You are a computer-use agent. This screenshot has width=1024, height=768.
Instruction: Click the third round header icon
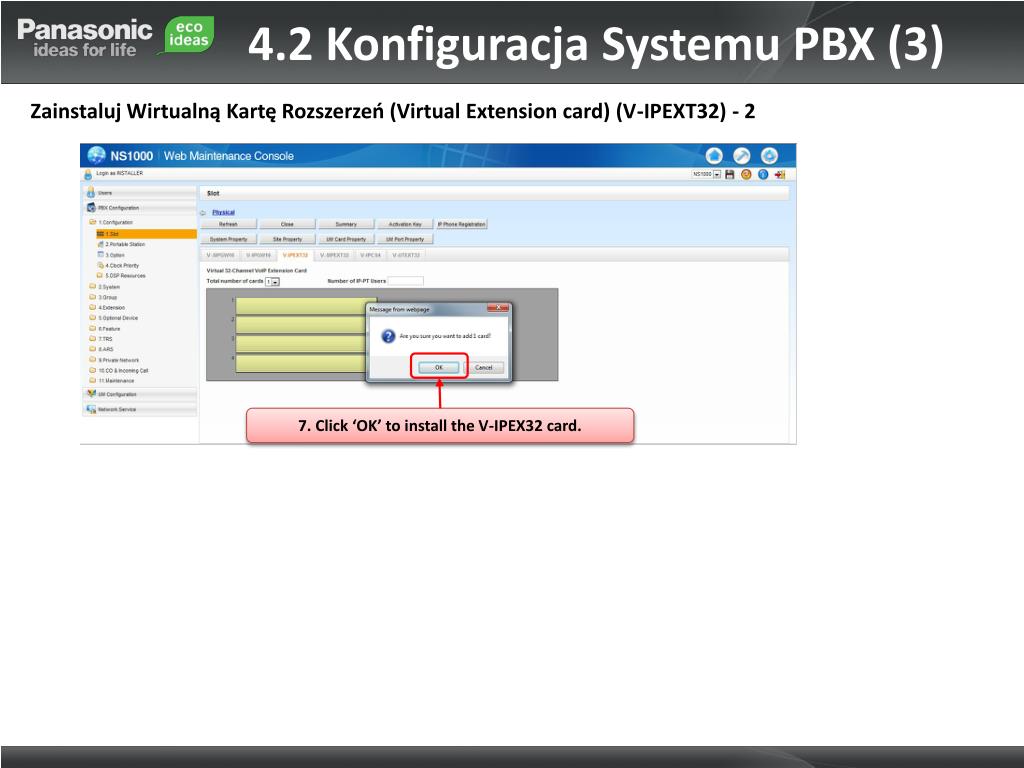769,156
